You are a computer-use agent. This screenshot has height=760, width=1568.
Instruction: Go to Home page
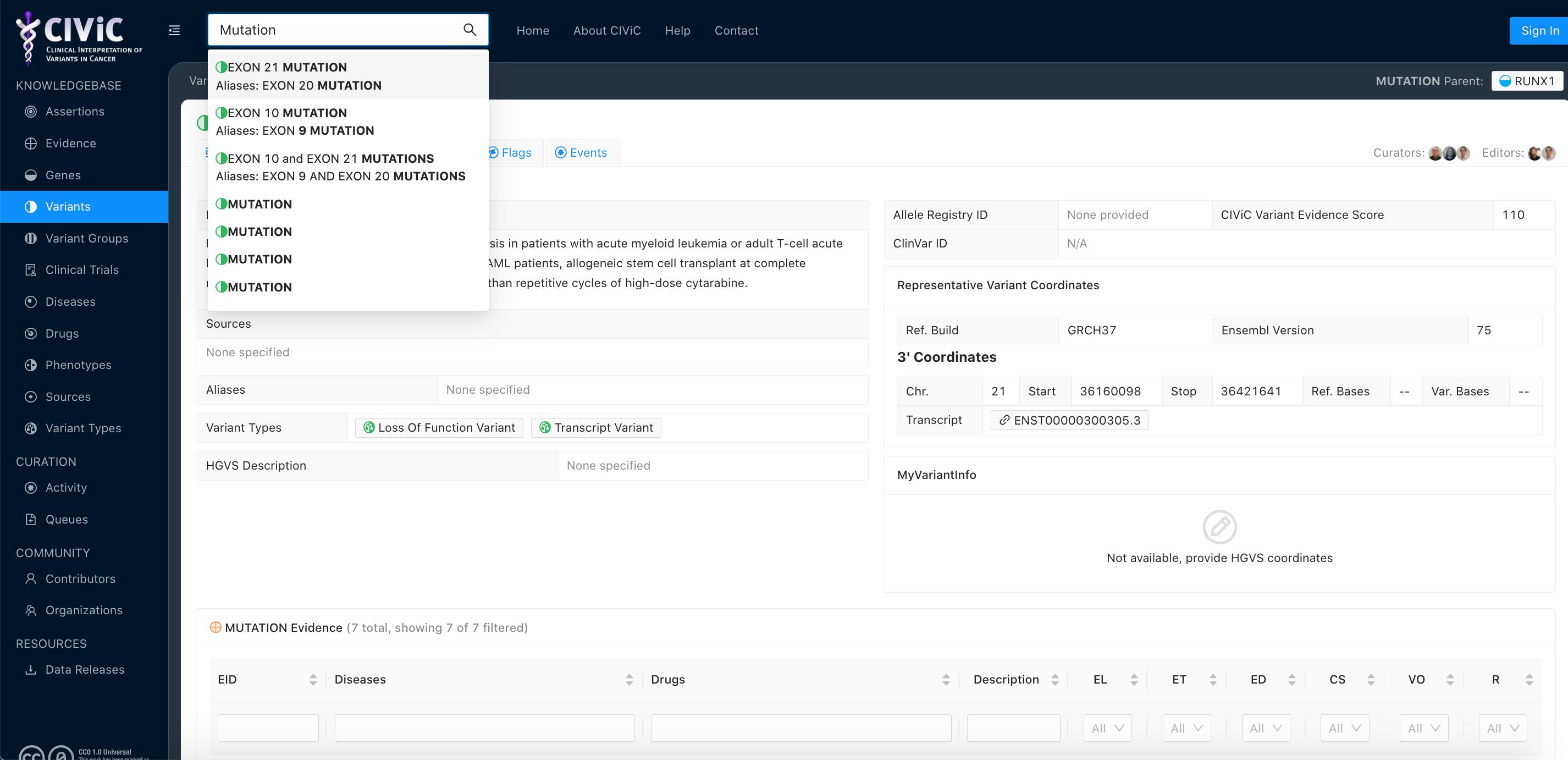(533, 30)
